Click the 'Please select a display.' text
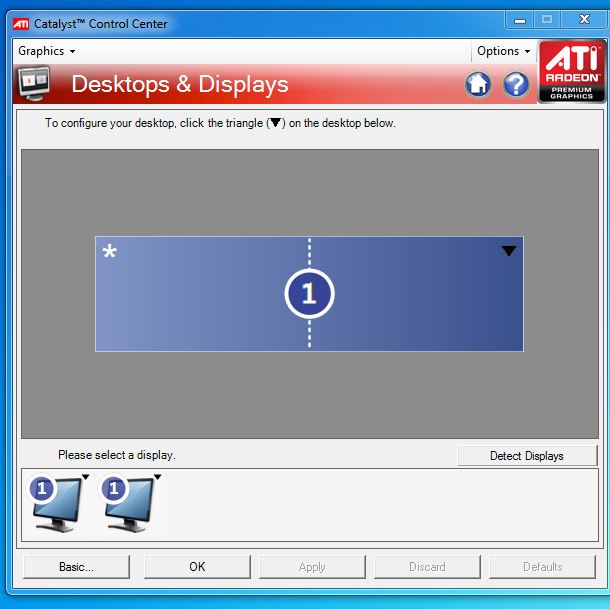This screenshot has width=610, height=609. [117, 455]
